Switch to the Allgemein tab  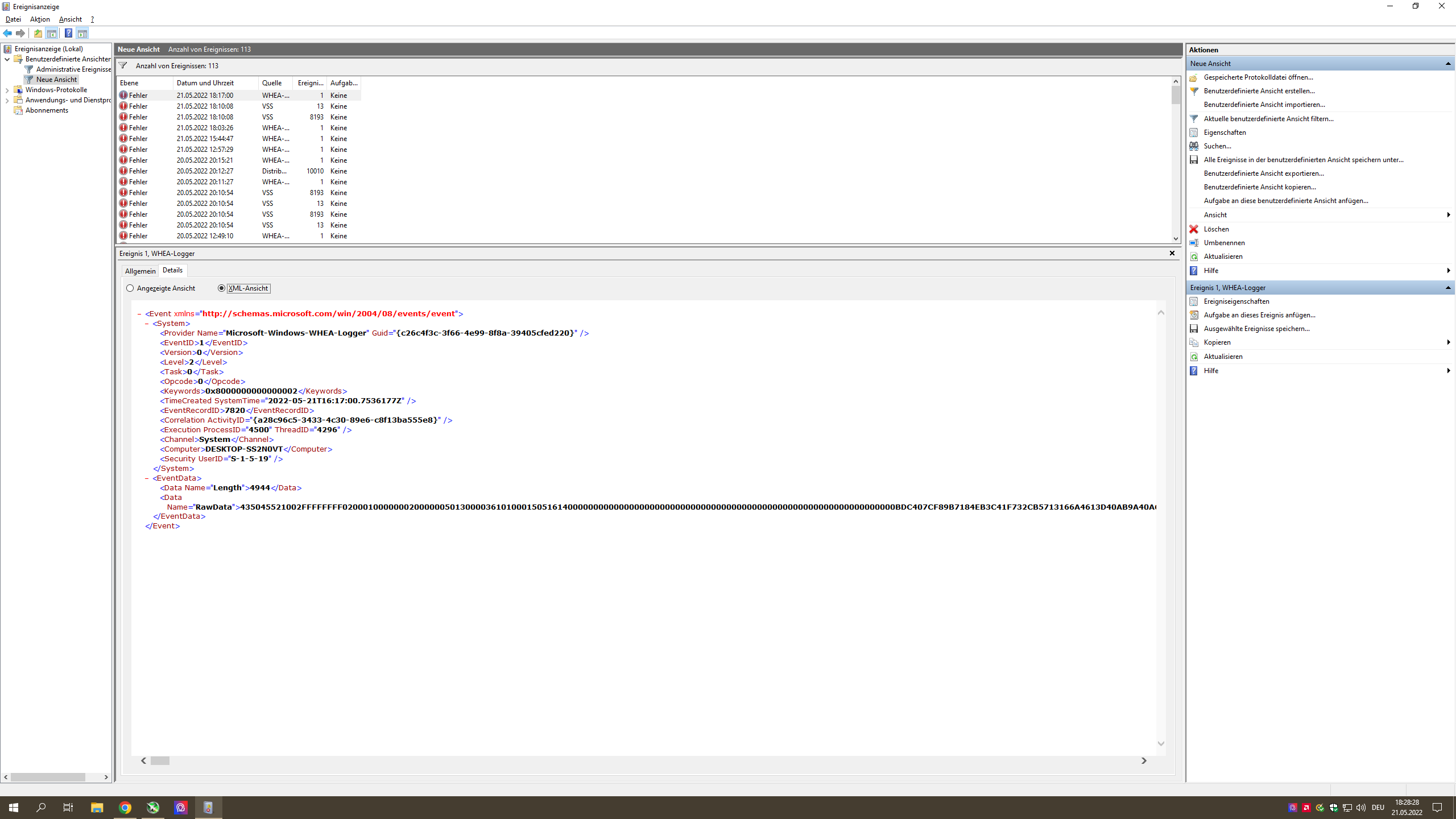tap(140, 271)
